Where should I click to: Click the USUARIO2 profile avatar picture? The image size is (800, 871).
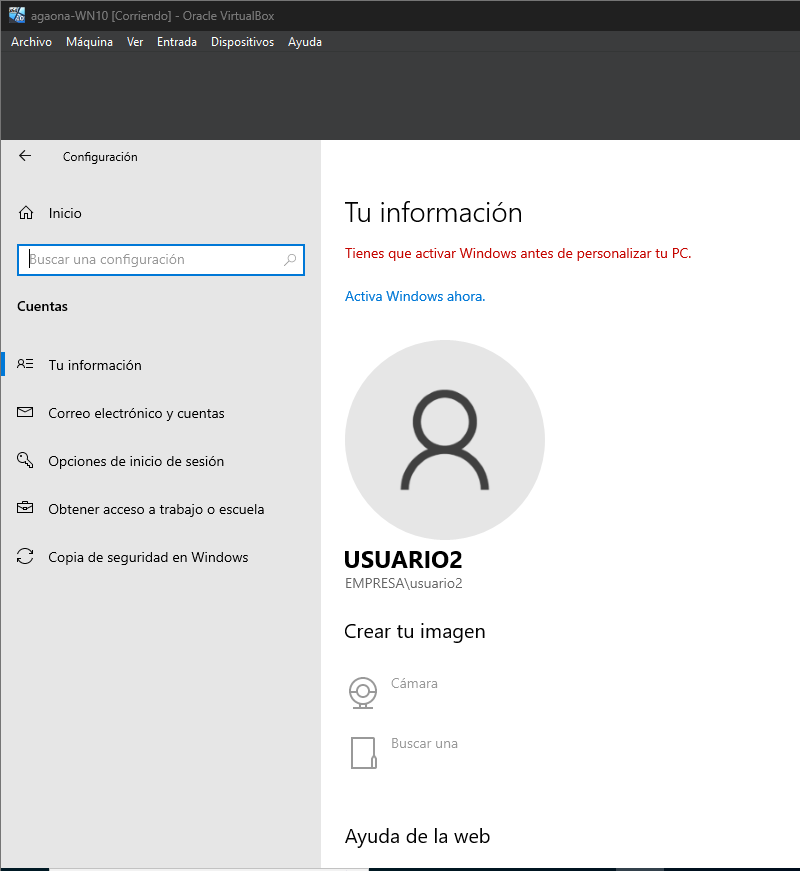tap(445, 441)
